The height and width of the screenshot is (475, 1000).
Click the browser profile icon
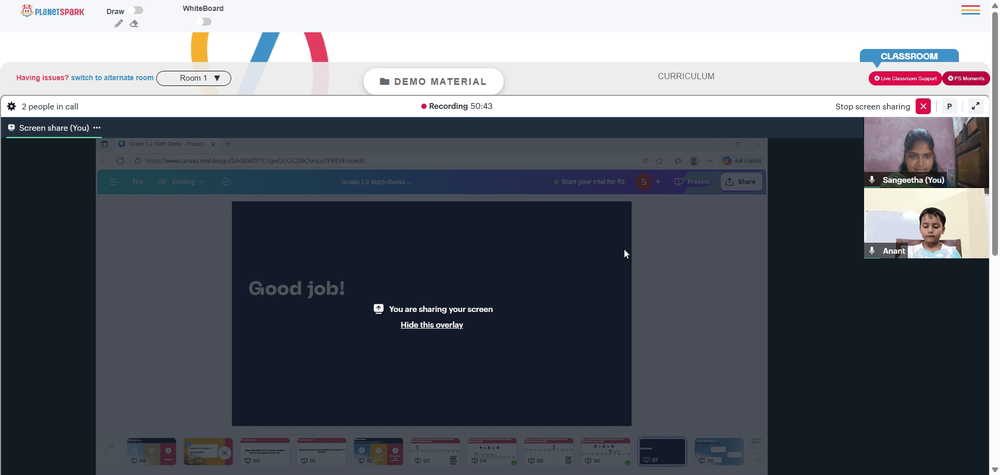click(694, 161)
